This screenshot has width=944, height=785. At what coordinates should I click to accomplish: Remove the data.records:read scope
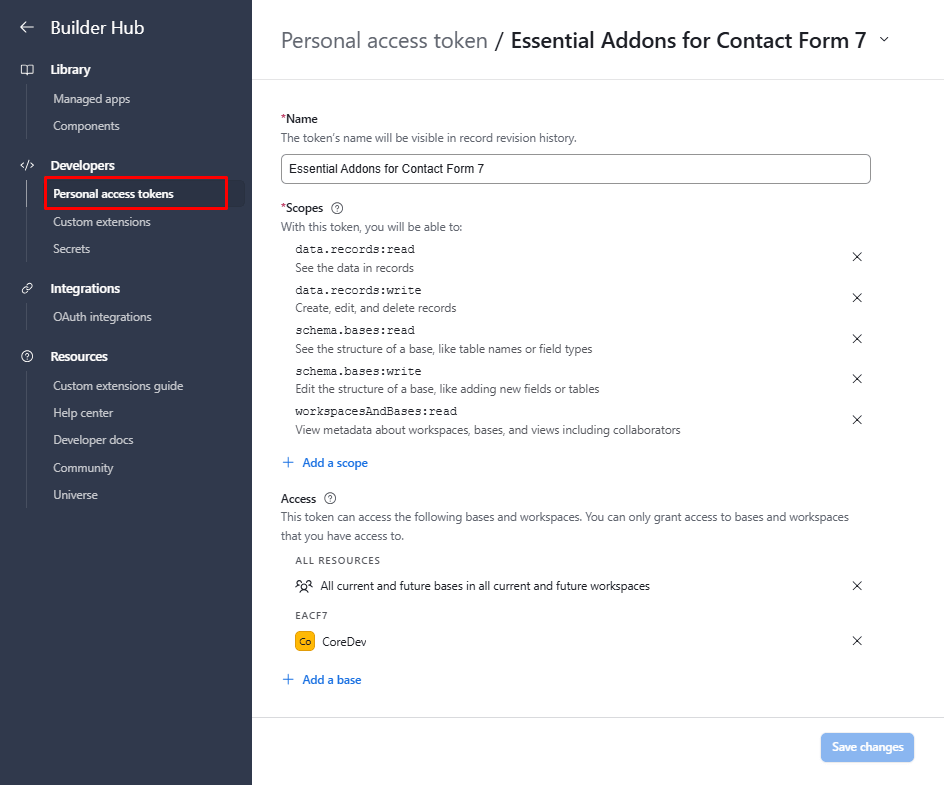pyautogui.click(x=857, y=257)
